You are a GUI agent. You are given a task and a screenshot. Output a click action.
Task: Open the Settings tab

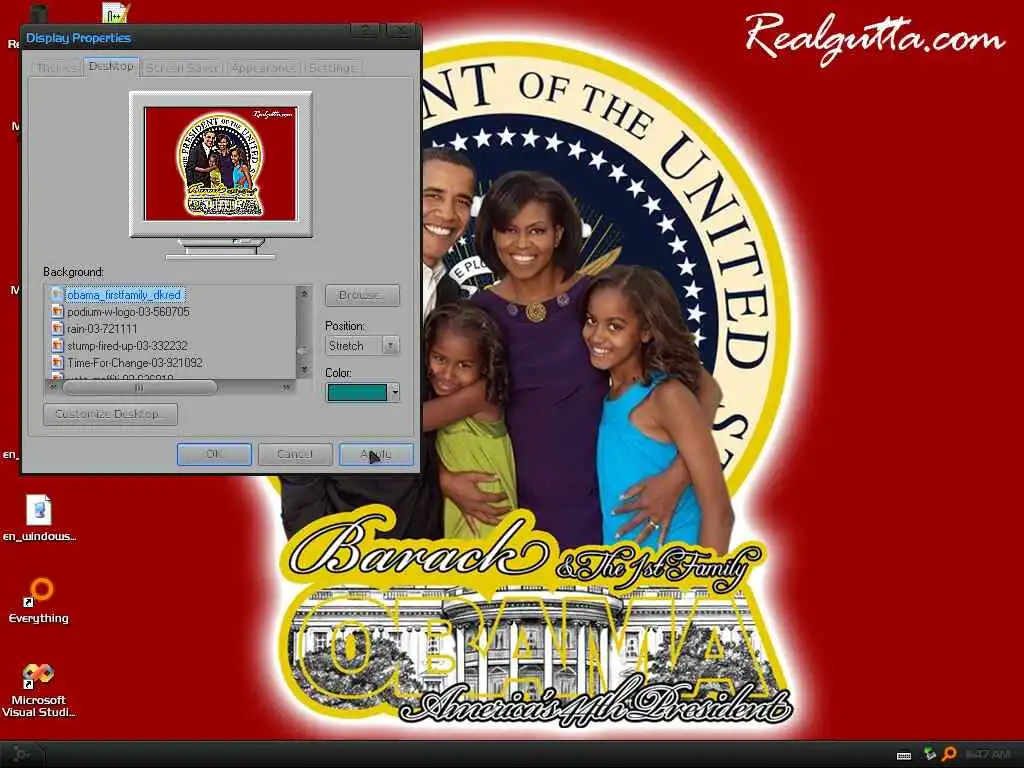332,68
